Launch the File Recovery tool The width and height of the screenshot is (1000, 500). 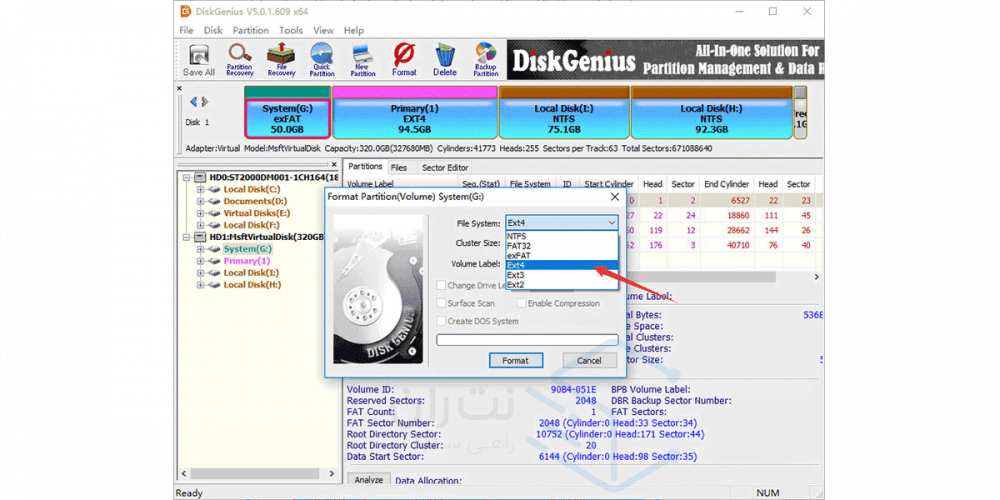pyautogui.click(x=281, y=59)
